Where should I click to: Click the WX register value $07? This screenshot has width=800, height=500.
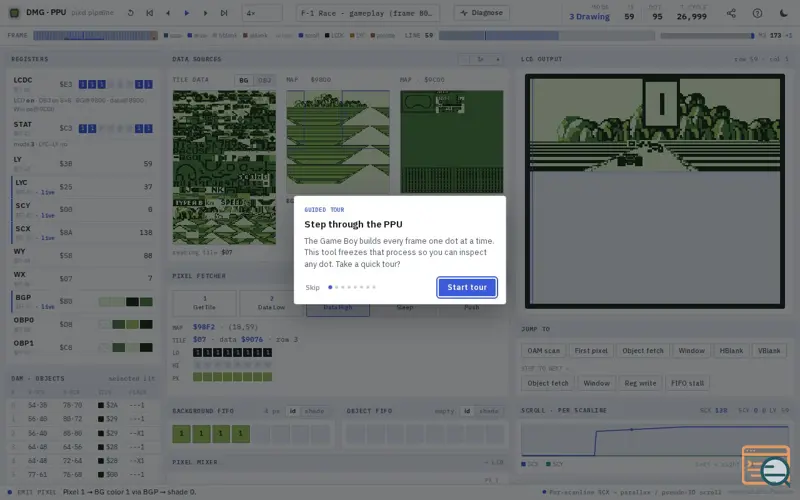pos(66,279)
